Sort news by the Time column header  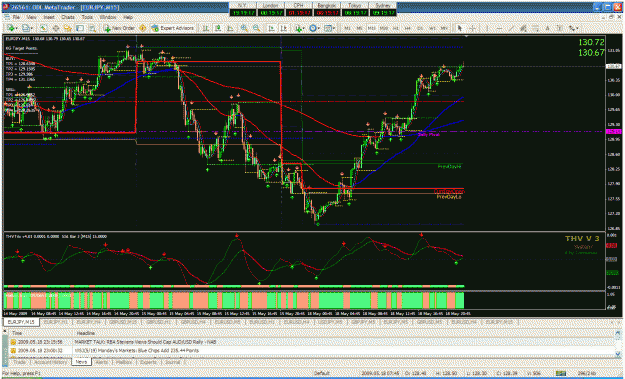pos(40,333)
